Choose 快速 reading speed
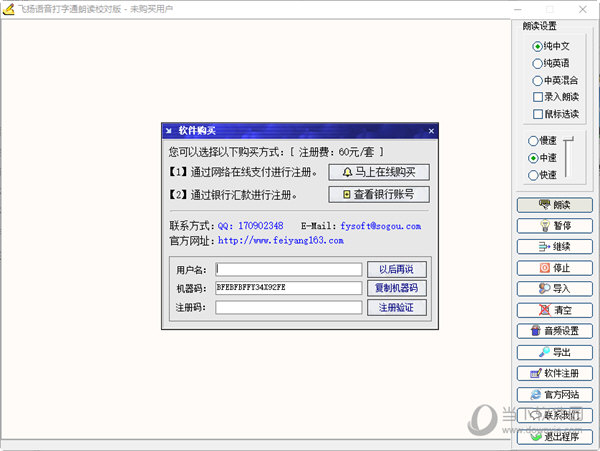Viewport: 600px width, 451px height. [542, 175]
